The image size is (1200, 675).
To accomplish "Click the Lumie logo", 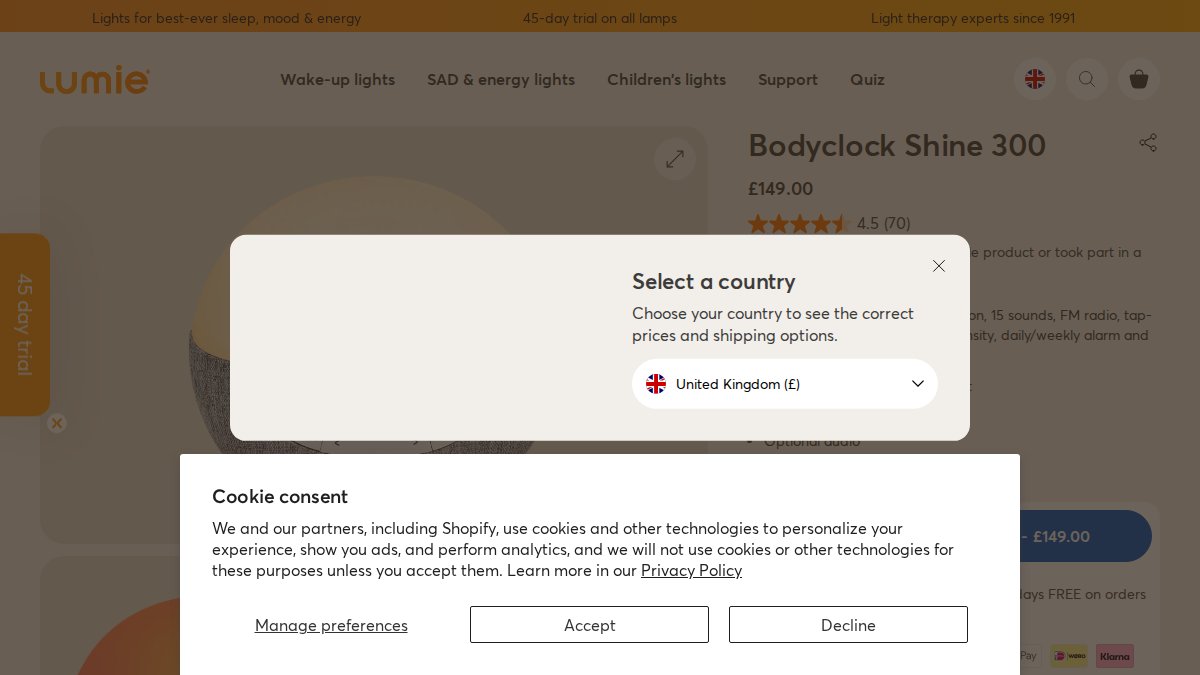I will pos(95,79).
